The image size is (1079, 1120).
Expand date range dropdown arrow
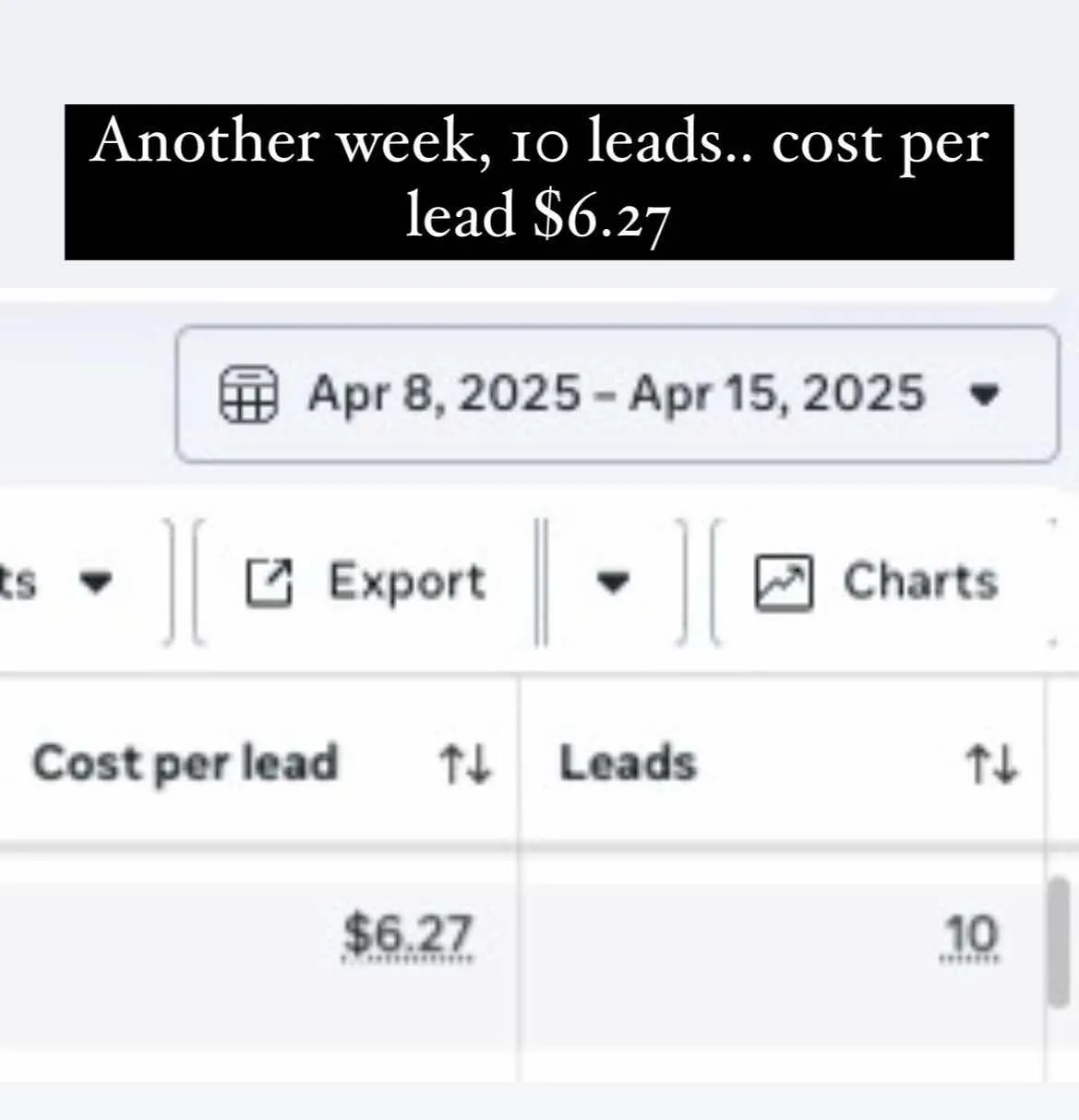tap(986, 395)
